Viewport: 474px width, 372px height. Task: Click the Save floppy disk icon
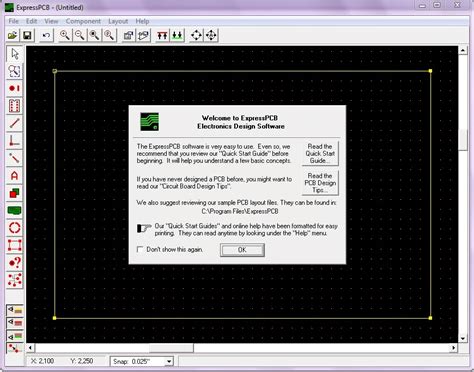[x=27, y=35]
